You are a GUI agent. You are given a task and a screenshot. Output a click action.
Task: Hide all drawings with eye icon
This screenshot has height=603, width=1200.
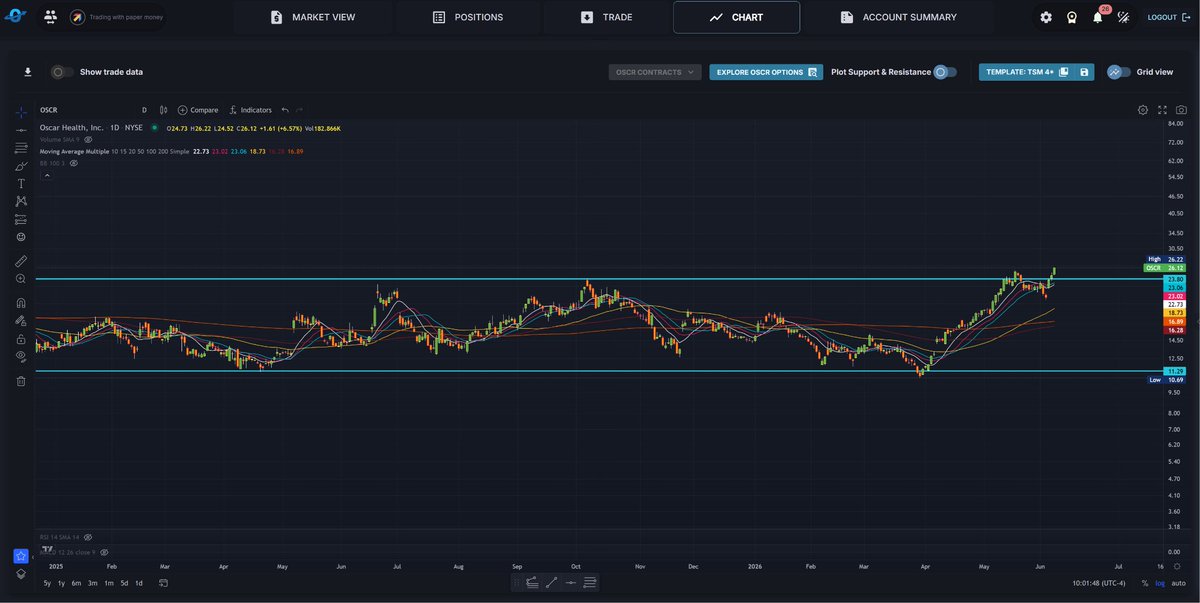[21, 356]
